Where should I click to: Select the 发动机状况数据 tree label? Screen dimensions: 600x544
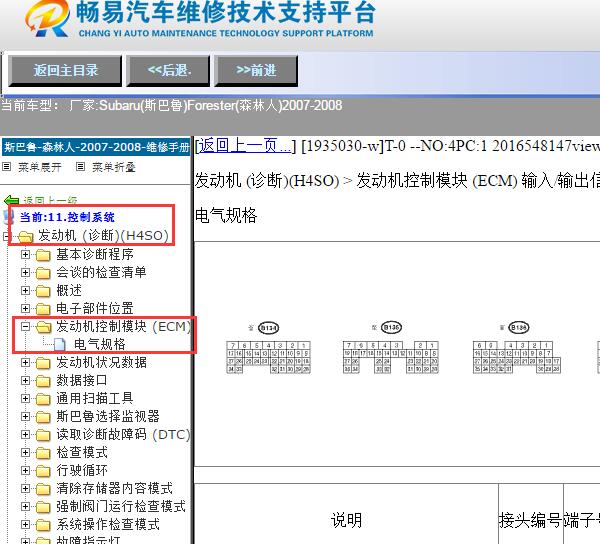101,362
